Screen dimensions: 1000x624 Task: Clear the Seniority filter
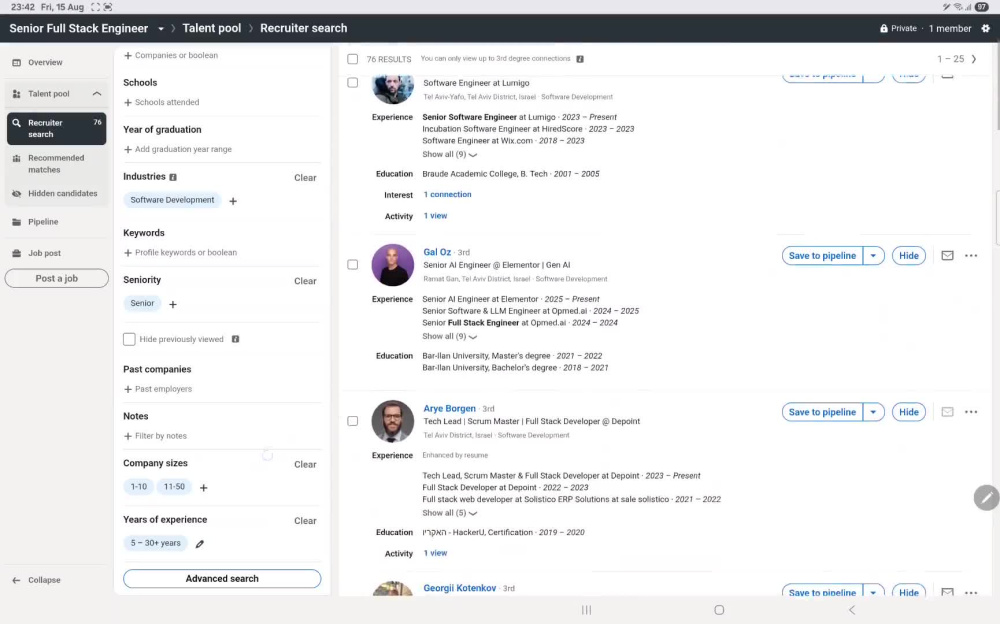[x=305, y=281]
